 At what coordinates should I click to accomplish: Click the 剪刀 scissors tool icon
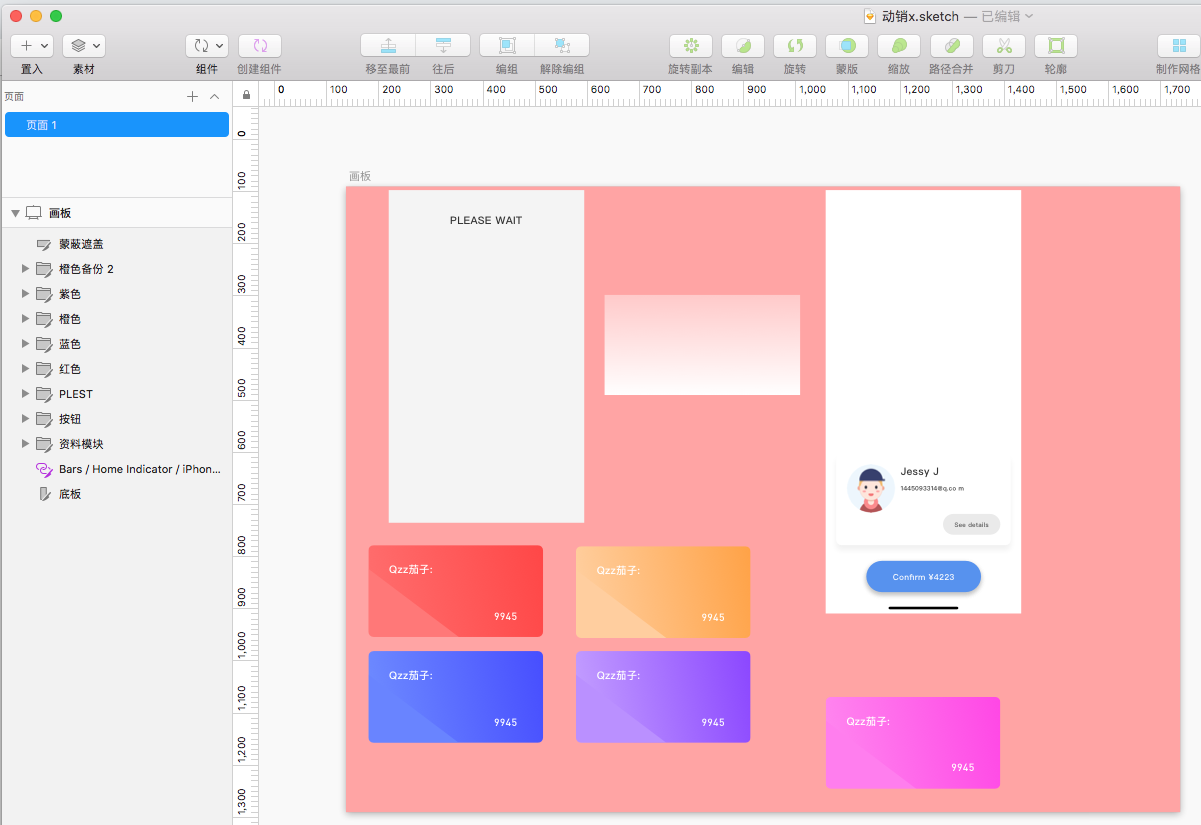pyautogui.click(x=1004, y=46)
